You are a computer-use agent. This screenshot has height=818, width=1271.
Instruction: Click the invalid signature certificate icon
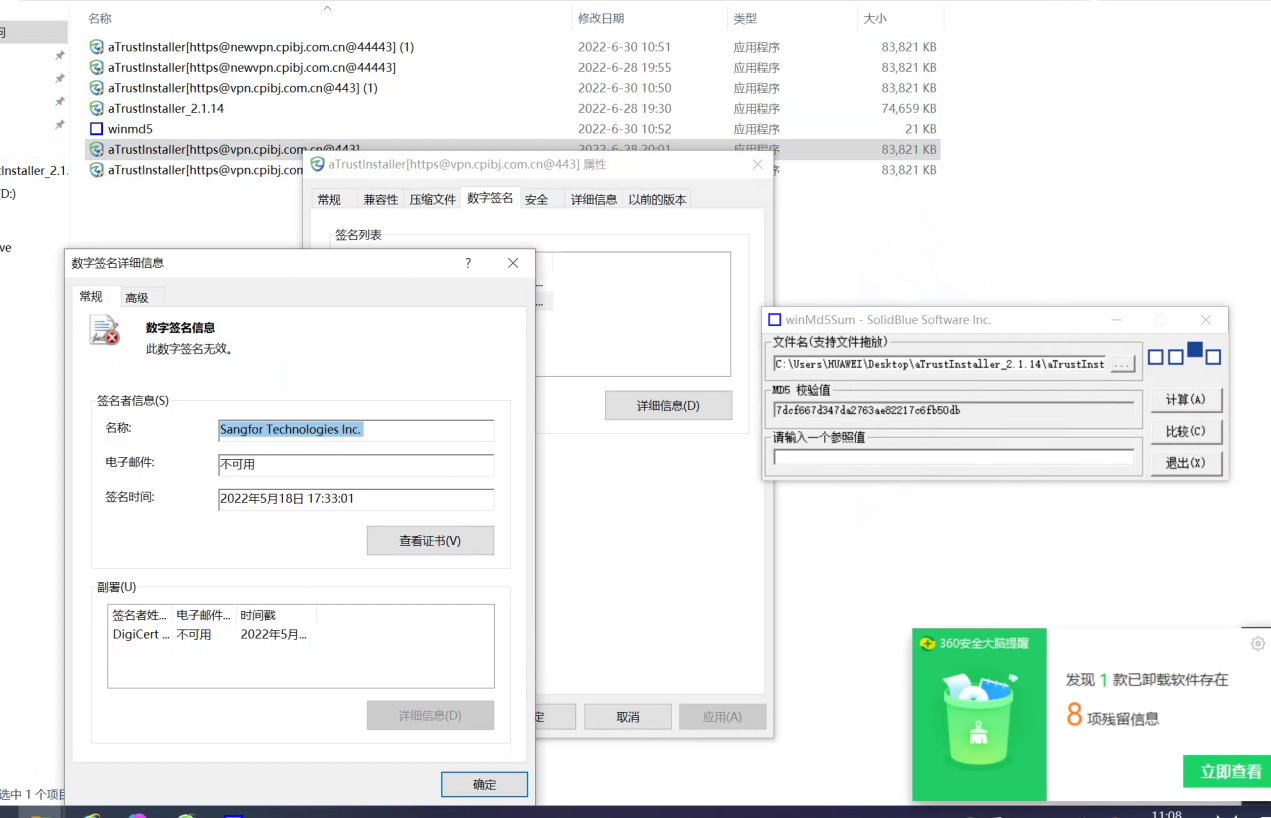104,331
